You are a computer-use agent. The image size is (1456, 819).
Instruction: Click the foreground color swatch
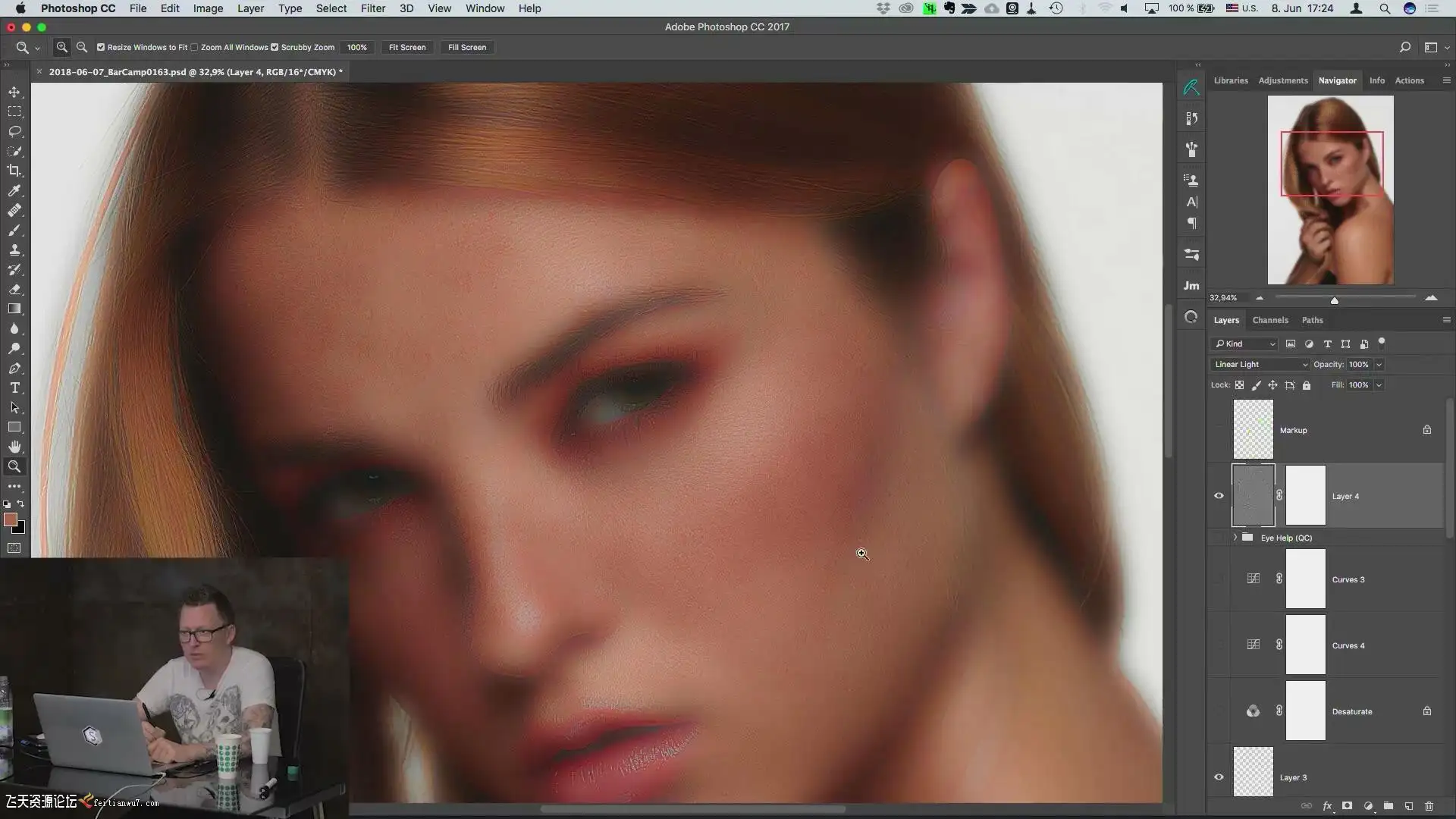[x=11, y=519]
